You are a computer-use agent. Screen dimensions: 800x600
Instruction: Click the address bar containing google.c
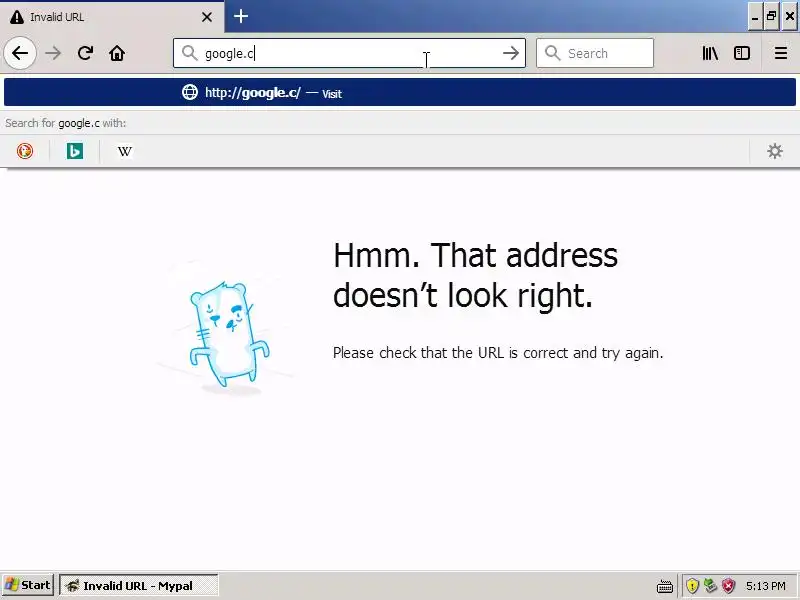349,53
